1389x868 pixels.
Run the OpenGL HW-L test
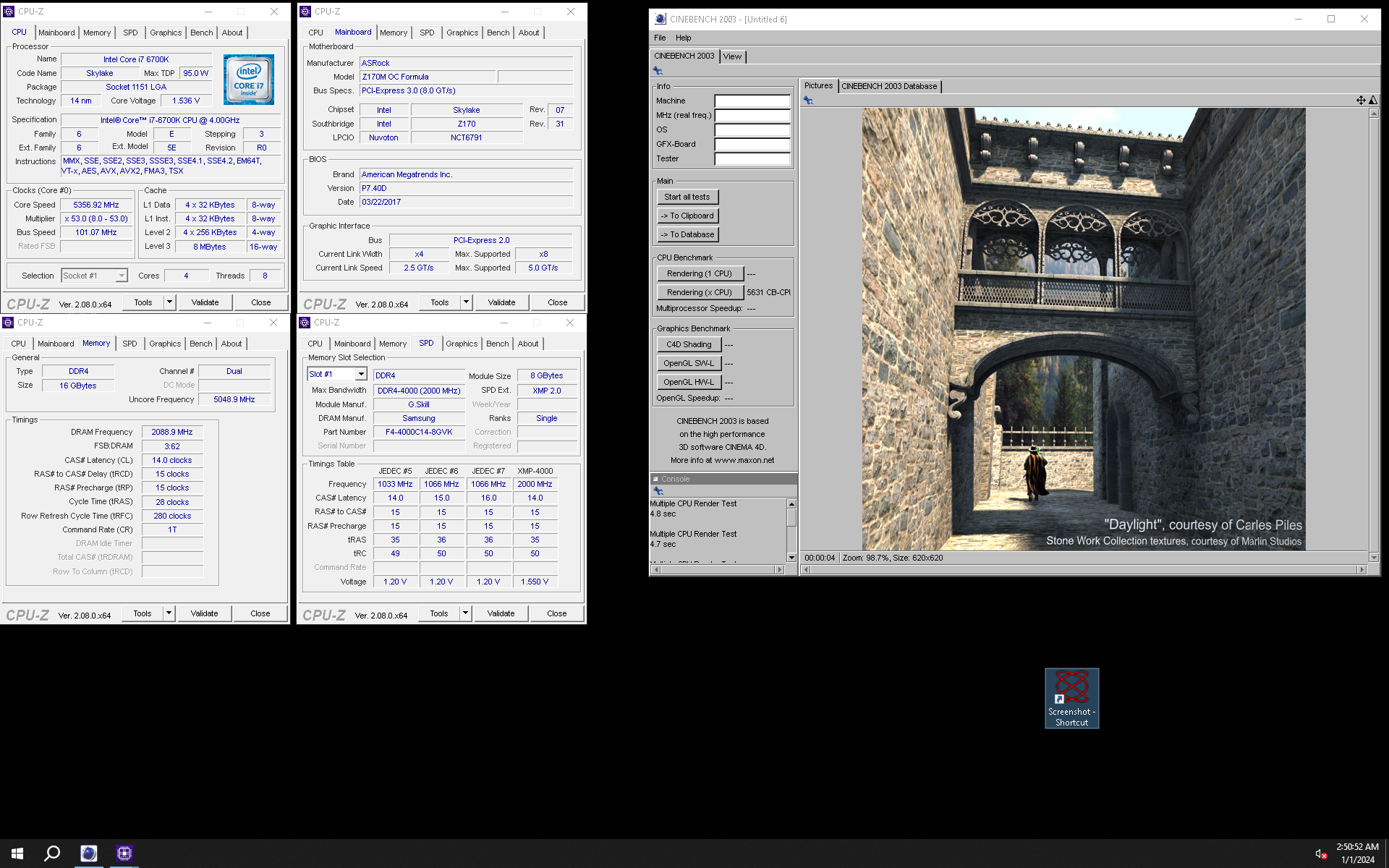[x=689, y=382]
